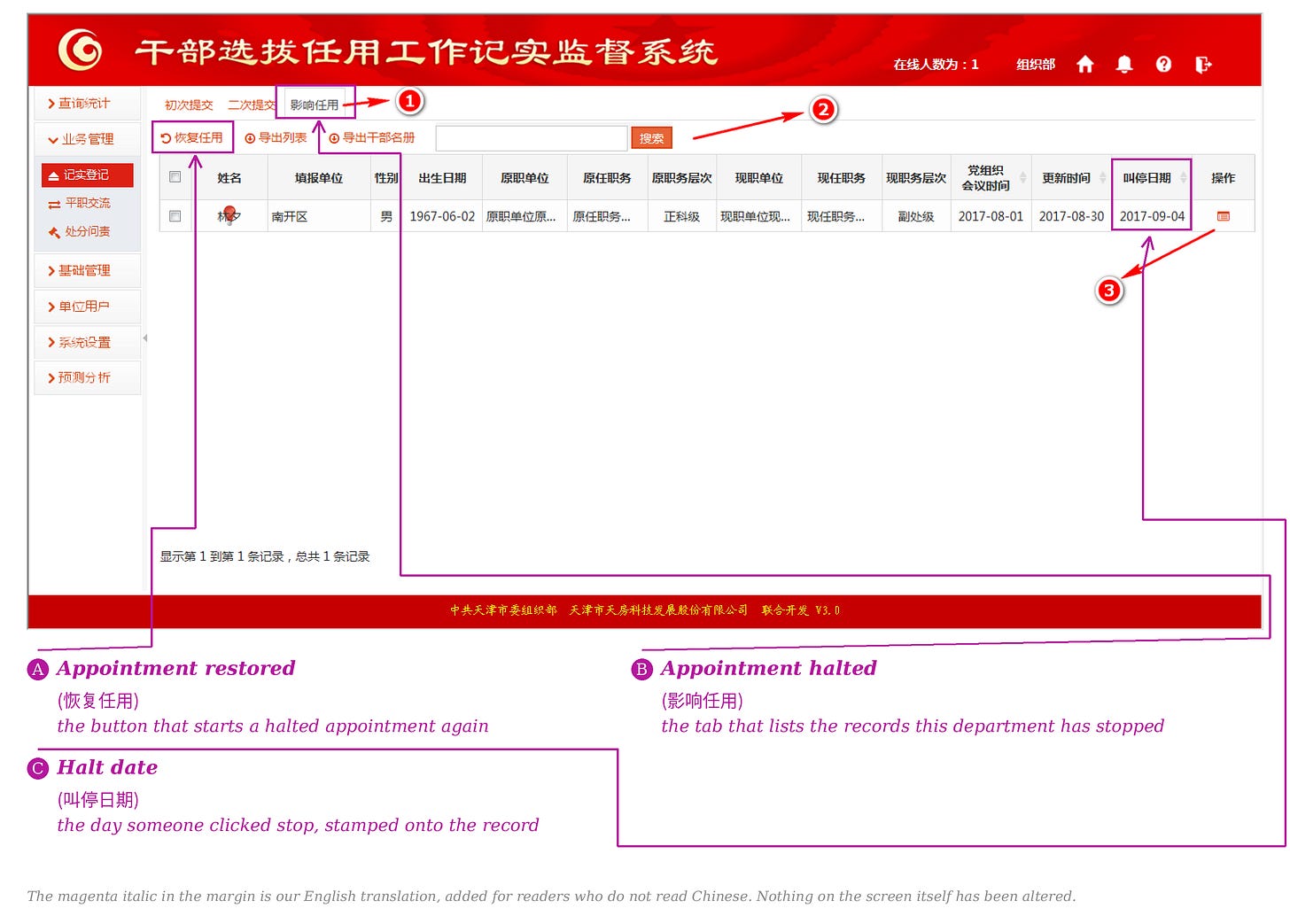Click the halt date 2017-09-04

pyautogui.click(x=1152, y=216)
